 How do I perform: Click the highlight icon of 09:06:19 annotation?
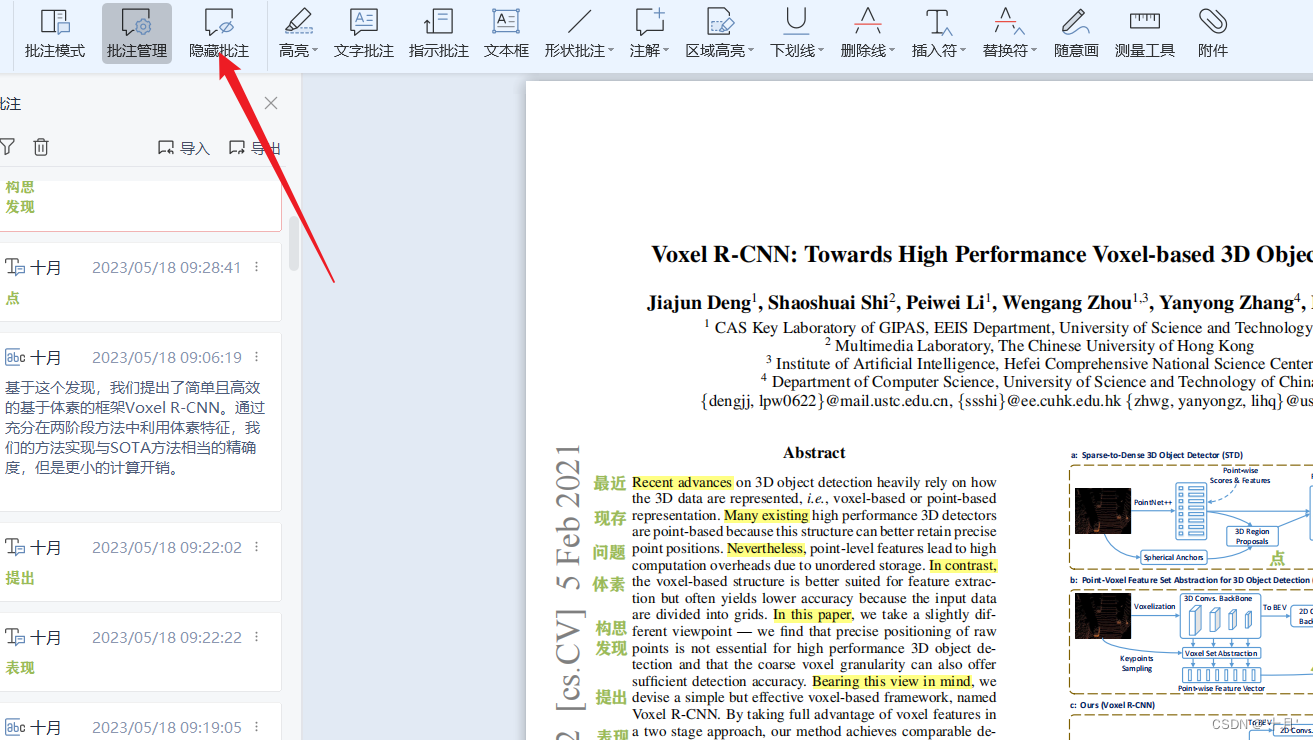click(15, 357)
